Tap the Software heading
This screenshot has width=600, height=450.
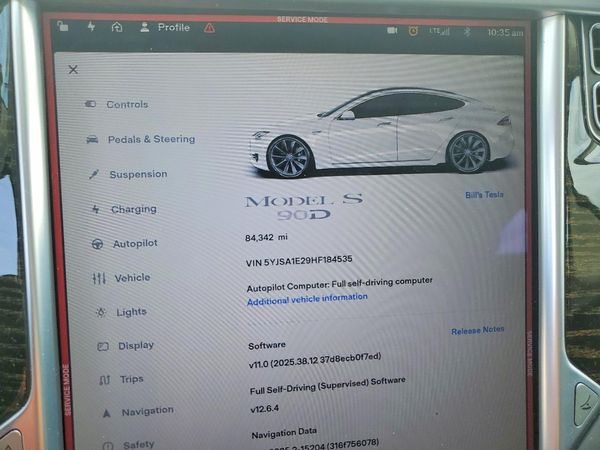coord(267,346)
